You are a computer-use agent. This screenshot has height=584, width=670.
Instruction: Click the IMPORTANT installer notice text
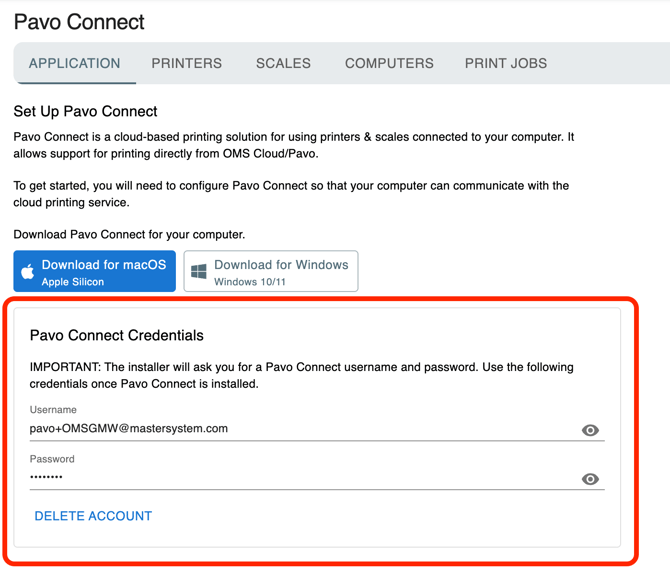click(301, 375)
